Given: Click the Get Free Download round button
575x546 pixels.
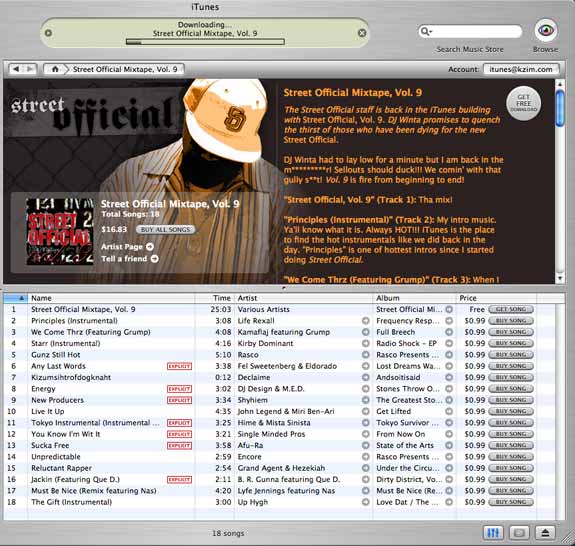Looking at the screenshot, I should (523, 103).
